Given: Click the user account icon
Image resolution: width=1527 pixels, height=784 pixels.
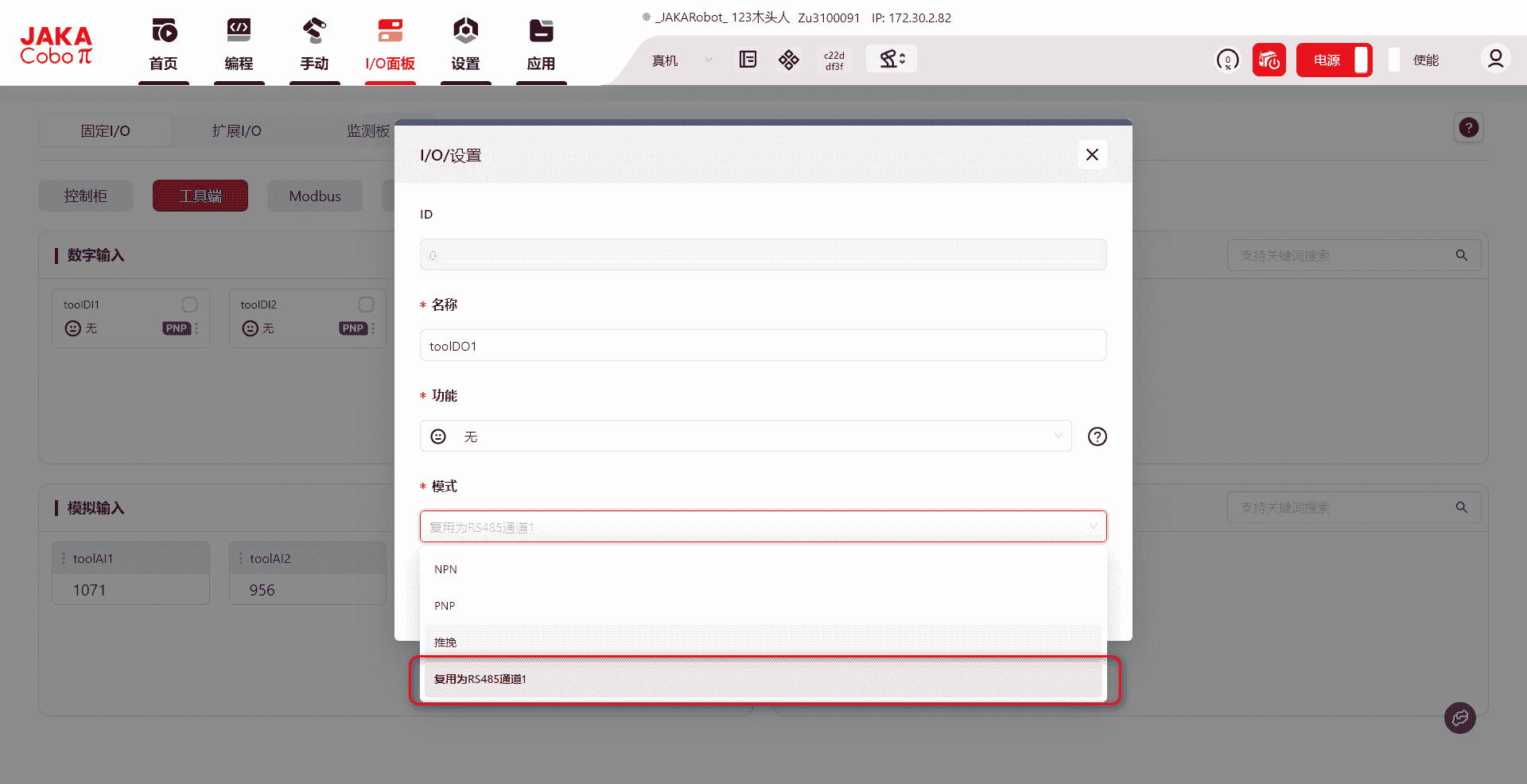Looking at the screenshot, I should tap(1495, 60).
